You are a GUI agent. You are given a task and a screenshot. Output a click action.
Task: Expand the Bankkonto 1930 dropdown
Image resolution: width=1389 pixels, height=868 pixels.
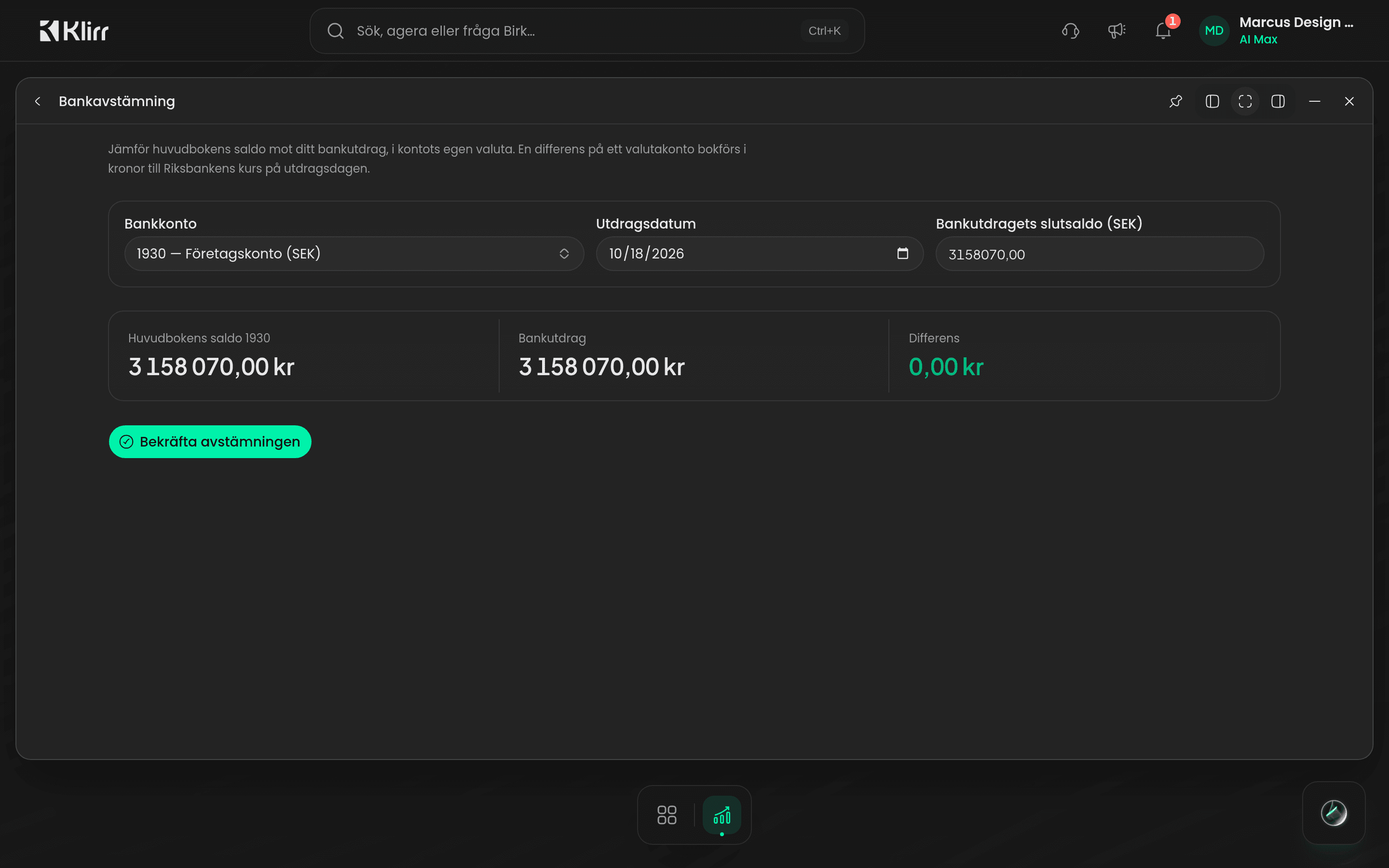[x=354, y=254]
